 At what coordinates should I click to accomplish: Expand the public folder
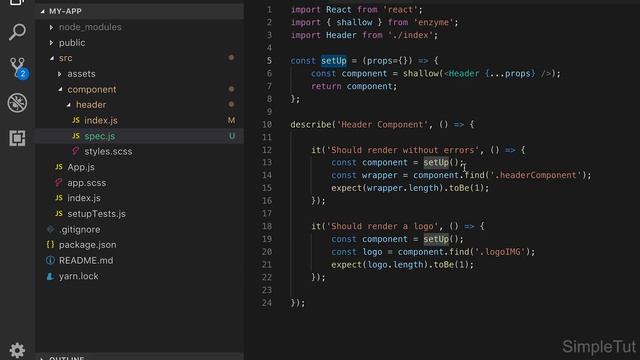[x=51, y=43]
